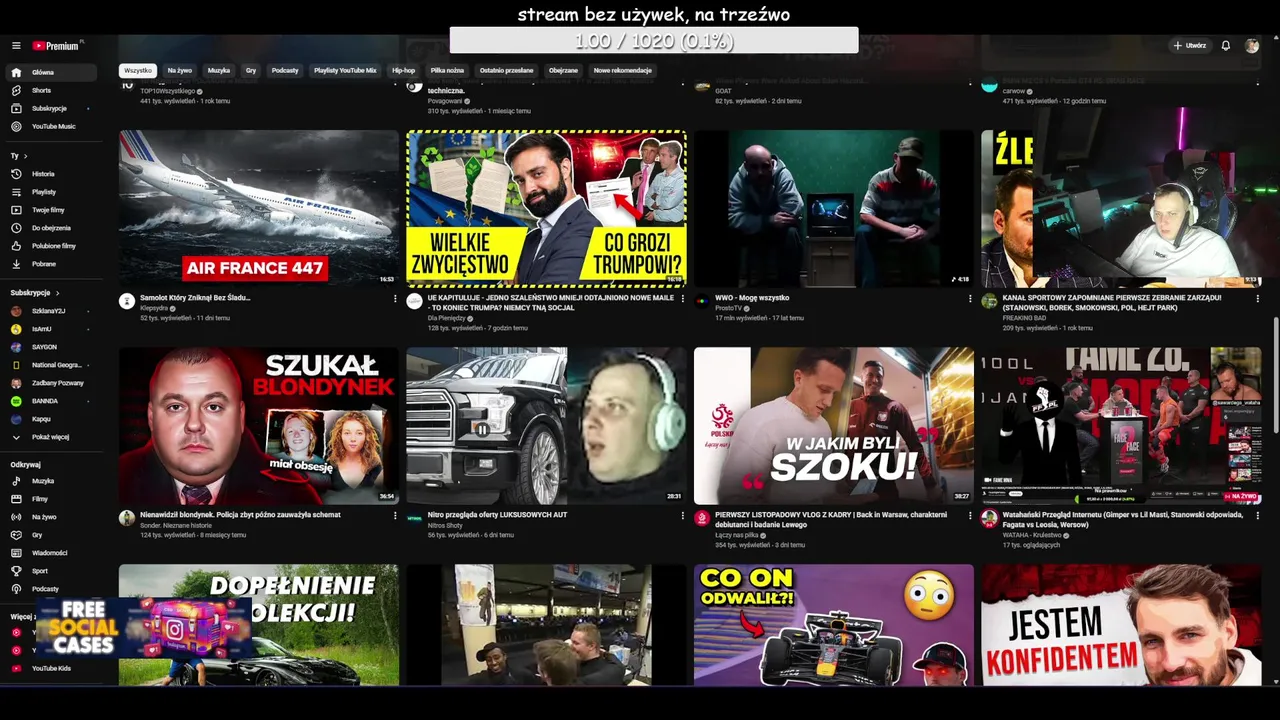This screenshot has height=720, width=1280.
Task: Open the SZUKAŁ BLONDYNEK thumbnail
Action: 259,425
